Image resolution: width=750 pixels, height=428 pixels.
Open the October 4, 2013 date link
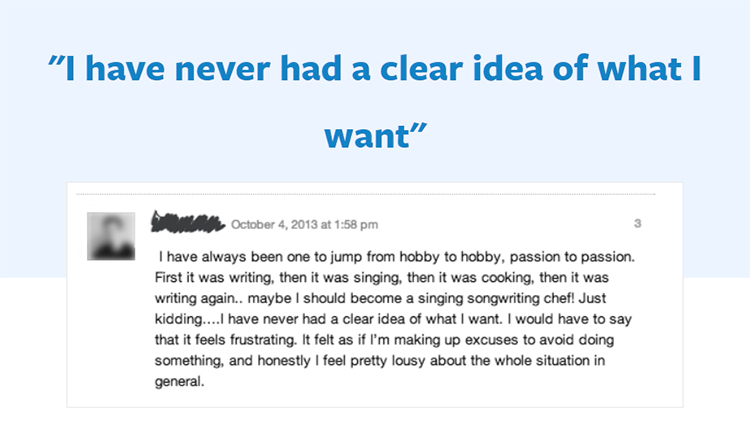275,224
